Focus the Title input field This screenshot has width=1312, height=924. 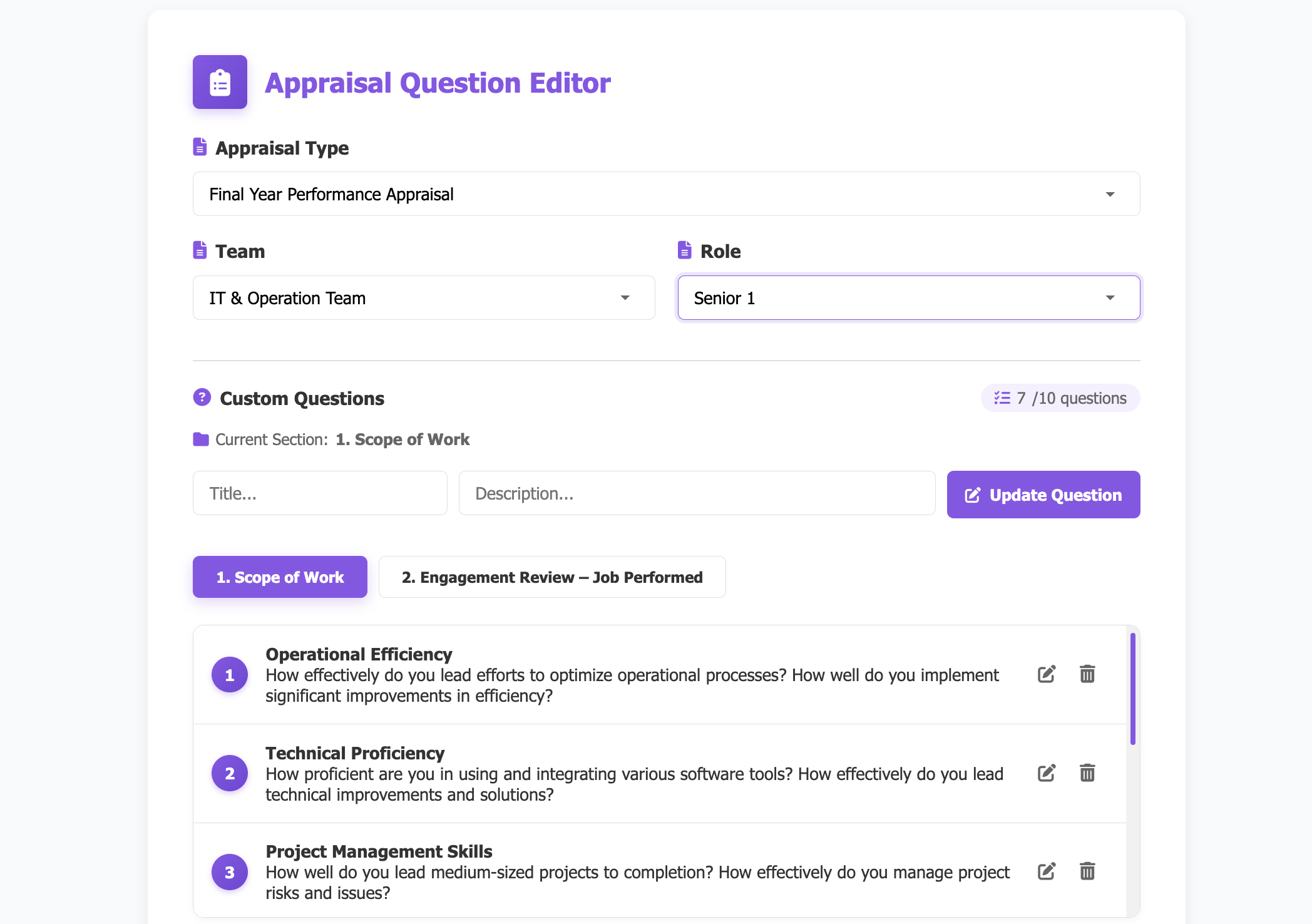[x=320, y=493]
